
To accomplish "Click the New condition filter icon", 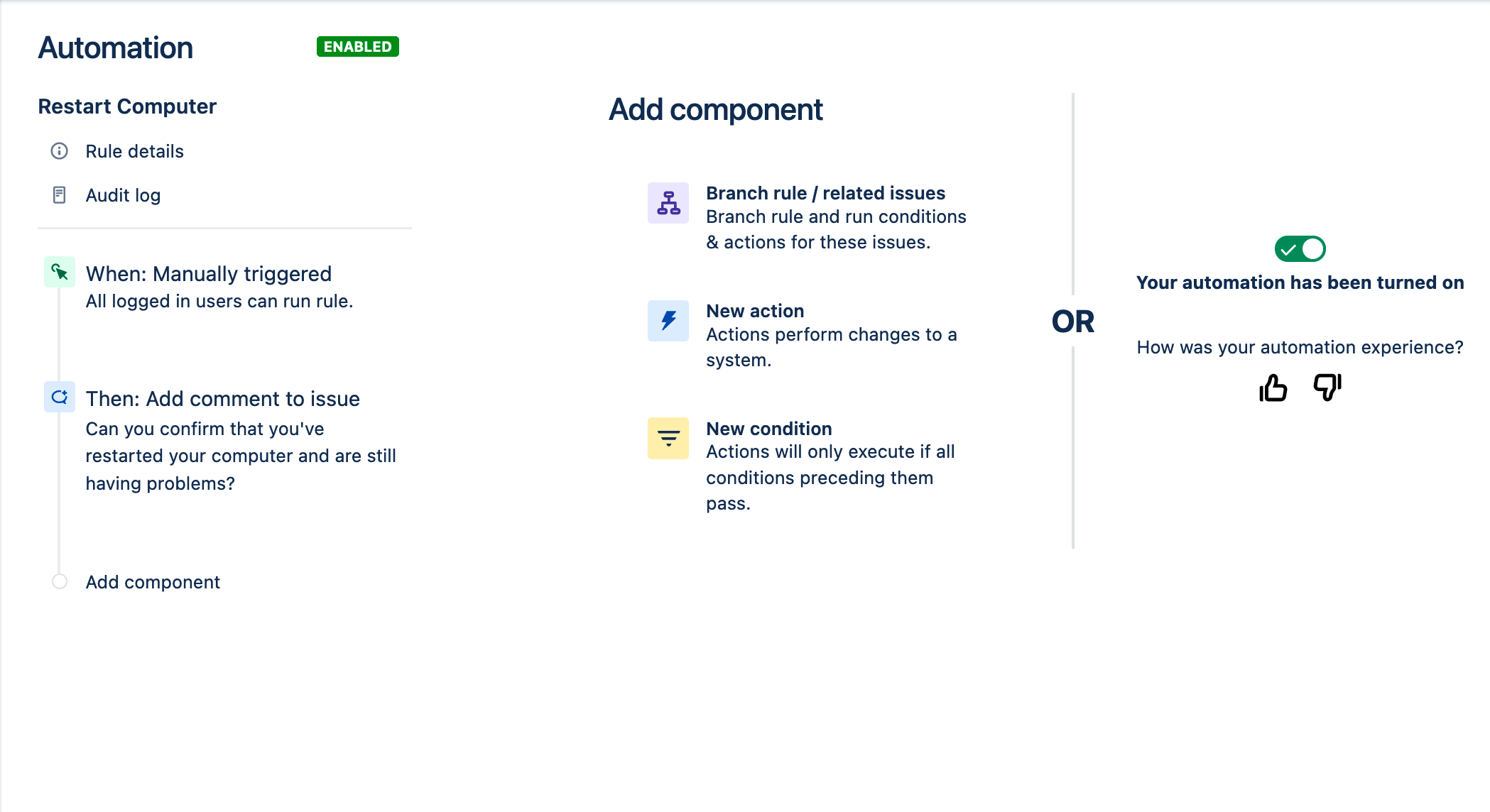I will coord(667,438).
